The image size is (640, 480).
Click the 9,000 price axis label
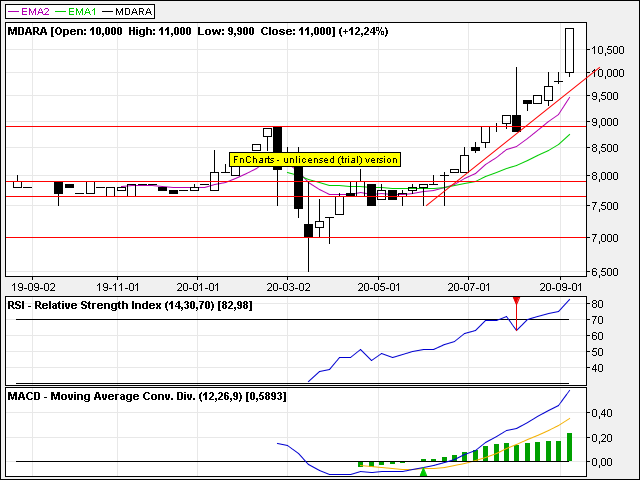605,122
